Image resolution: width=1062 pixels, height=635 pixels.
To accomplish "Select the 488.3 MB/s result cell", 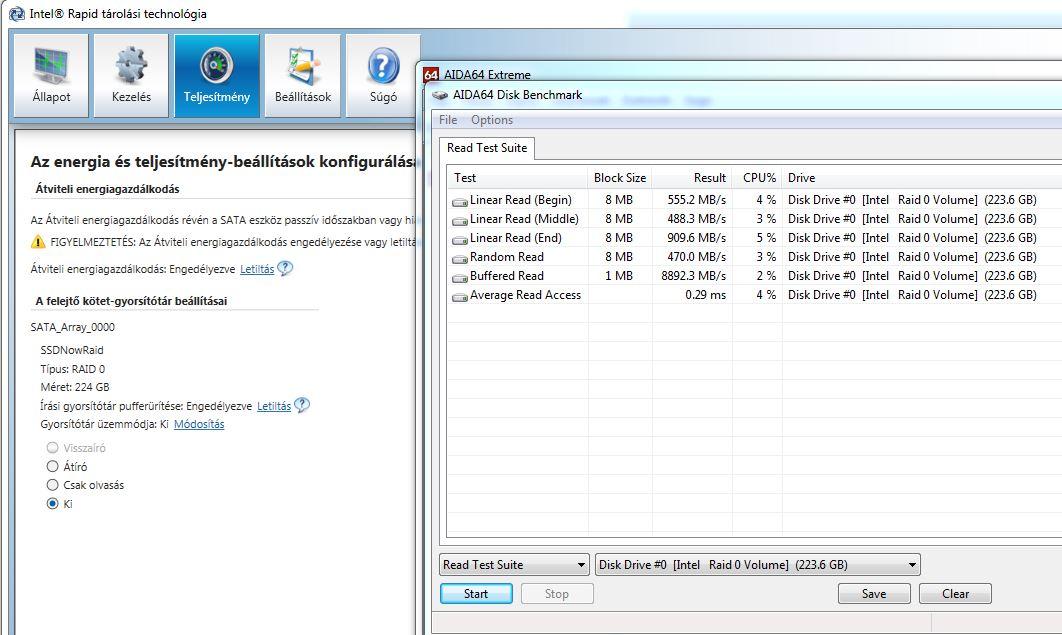I will (x=696, y=219).
